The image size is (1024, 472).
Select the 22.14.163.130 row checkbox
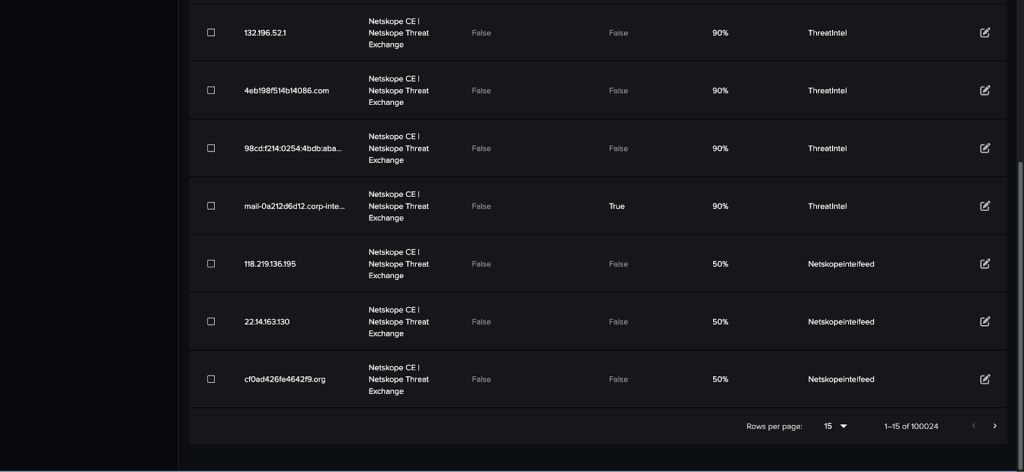211,321
